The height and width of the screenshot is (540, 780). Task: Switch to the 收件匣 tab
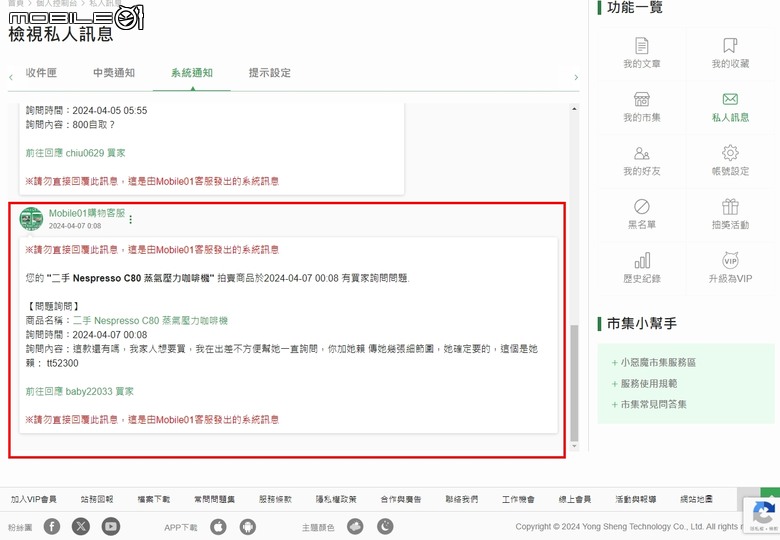coord(41,73)
